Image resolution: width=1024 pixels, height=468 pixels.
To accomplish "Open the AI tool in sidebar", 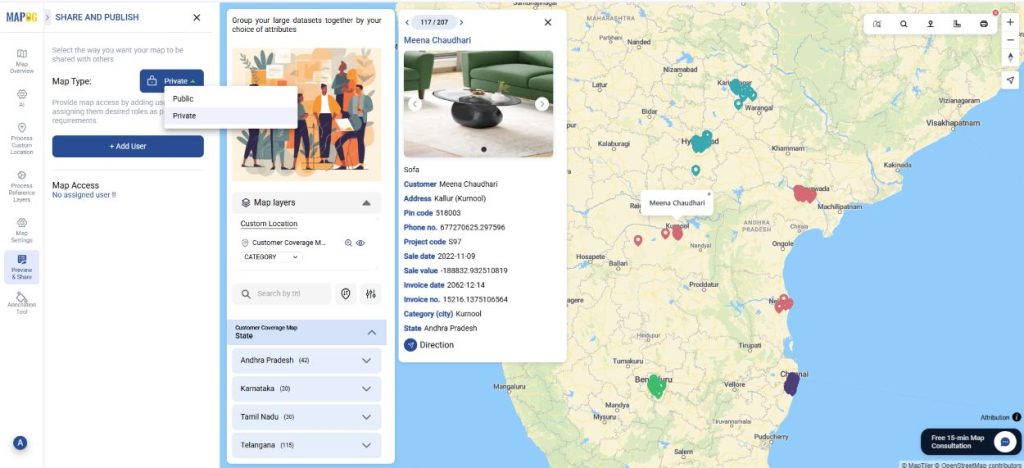I will [x=22, y=98].
